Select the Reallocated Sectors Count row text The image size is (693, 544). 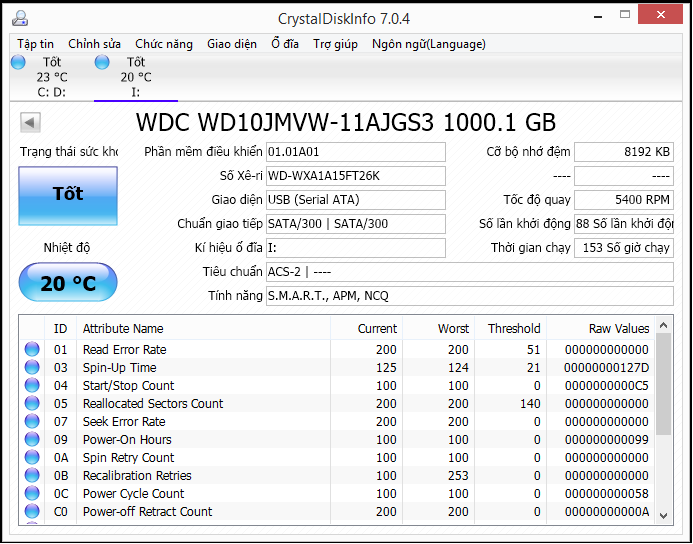click(153, 403)
